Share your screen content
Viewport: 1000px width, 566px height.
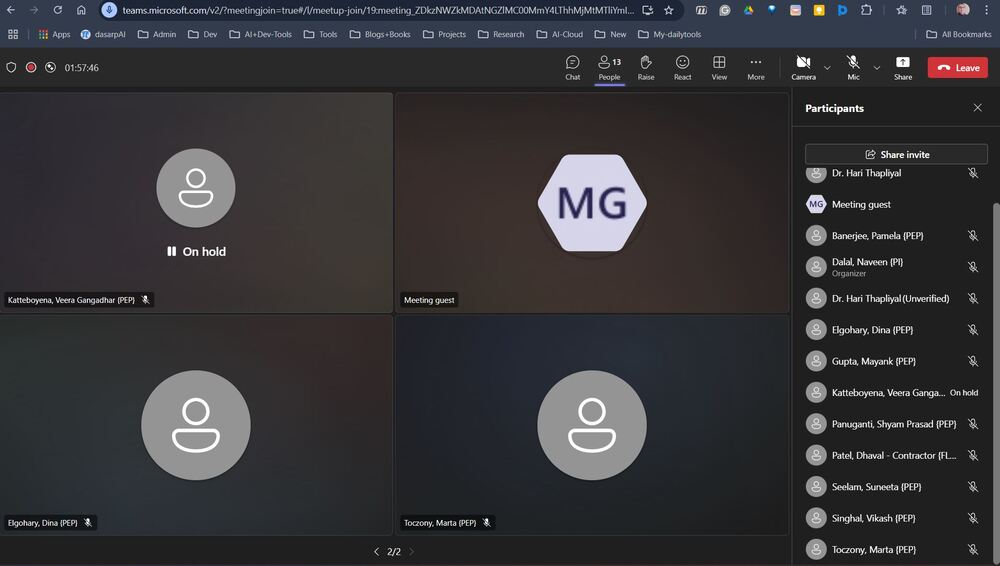(902, 68)
